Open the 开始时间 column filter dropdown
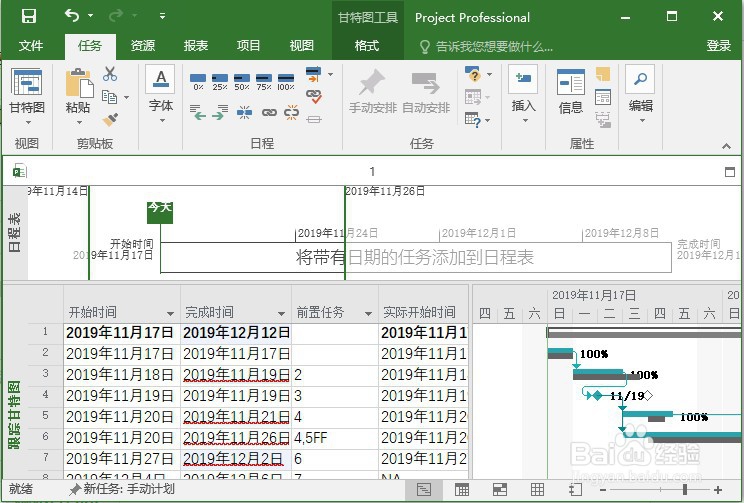 coord(170,314)
